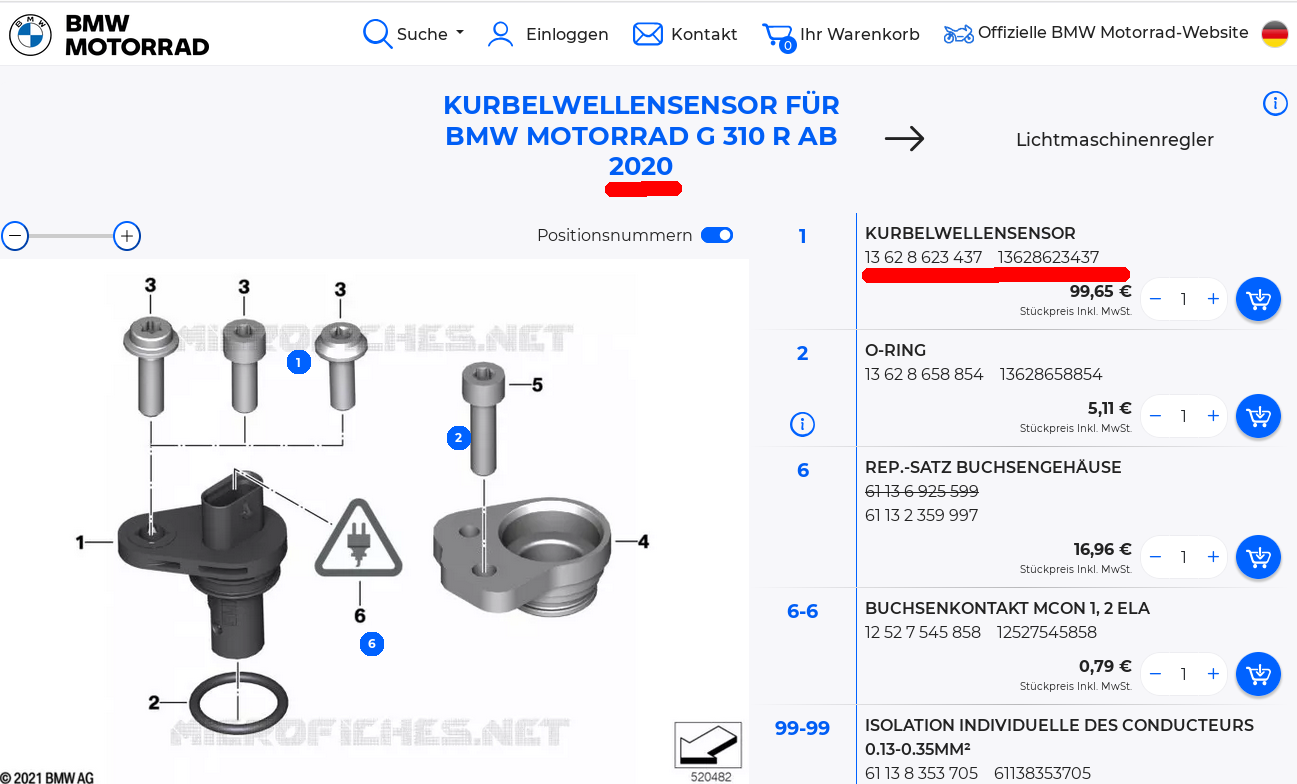Click the 99,65 € price
1297x784 pixels.
click(x=1100, y=292)
